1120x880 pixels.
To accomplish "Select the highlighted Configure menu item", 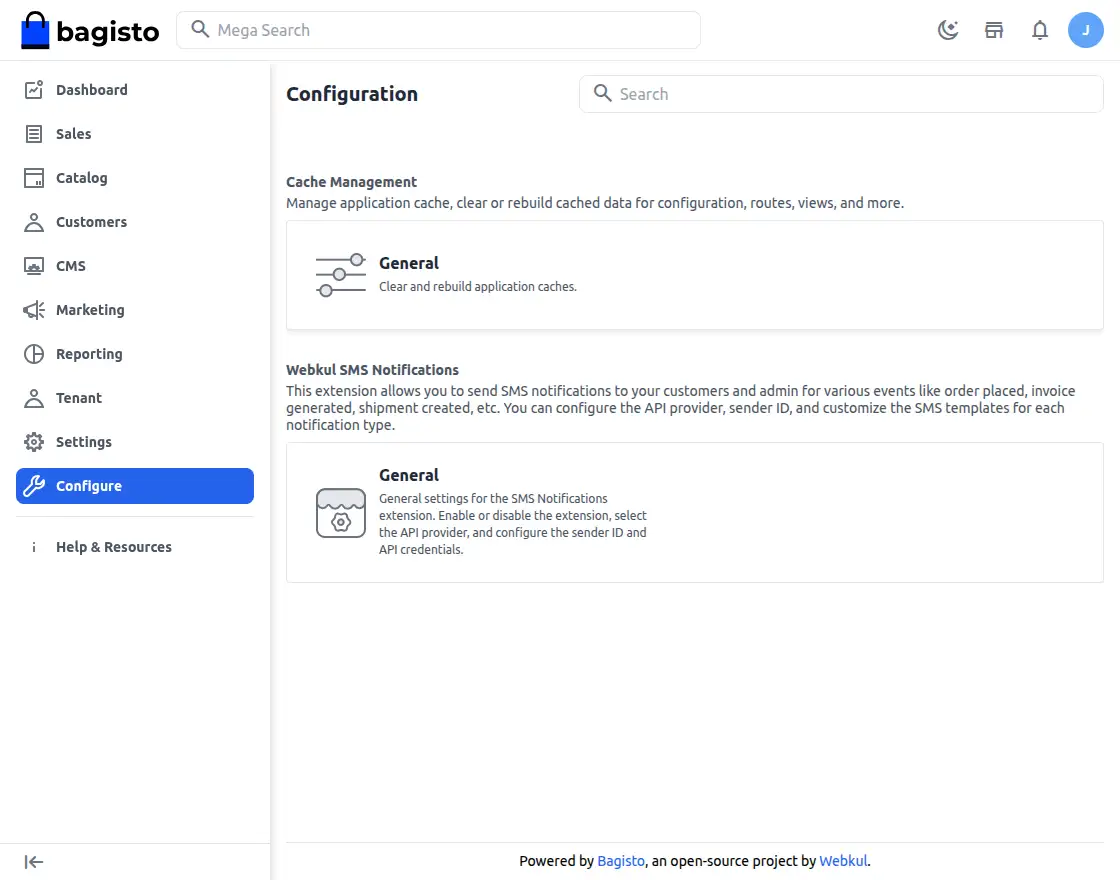I will pos(135,486).
